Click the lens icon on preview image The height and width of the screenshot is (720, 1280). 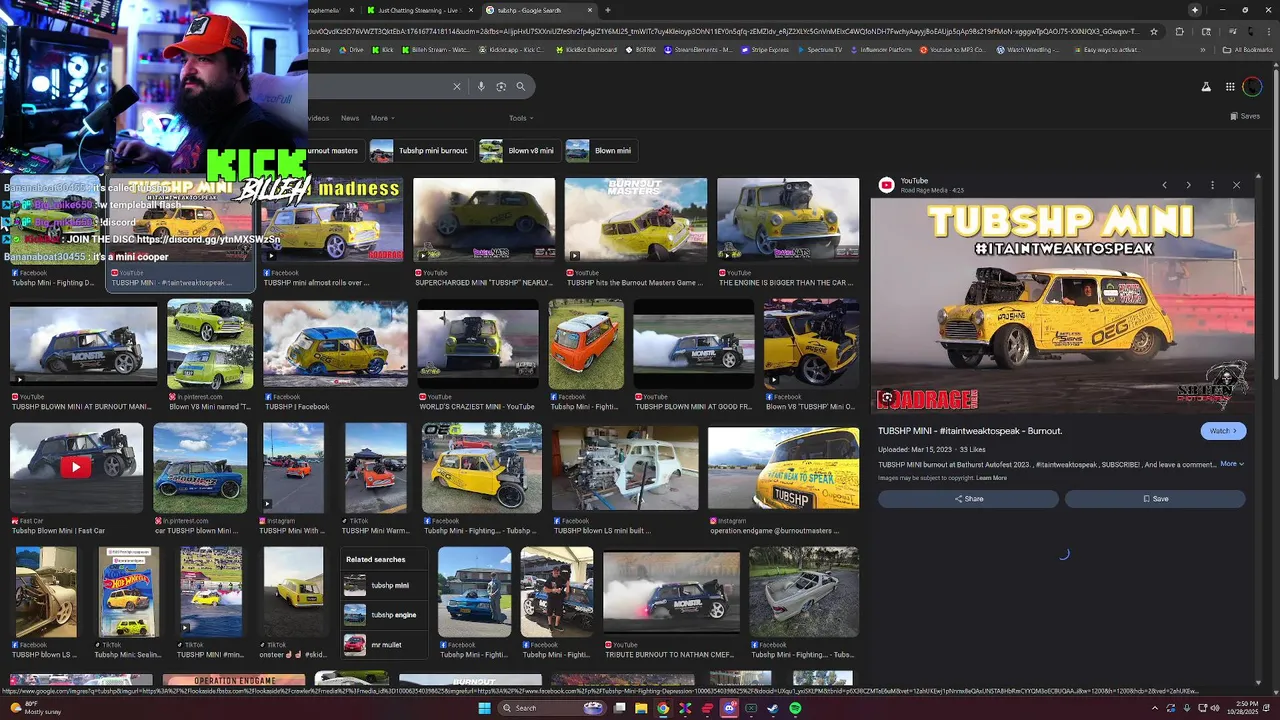coord(887,398)
